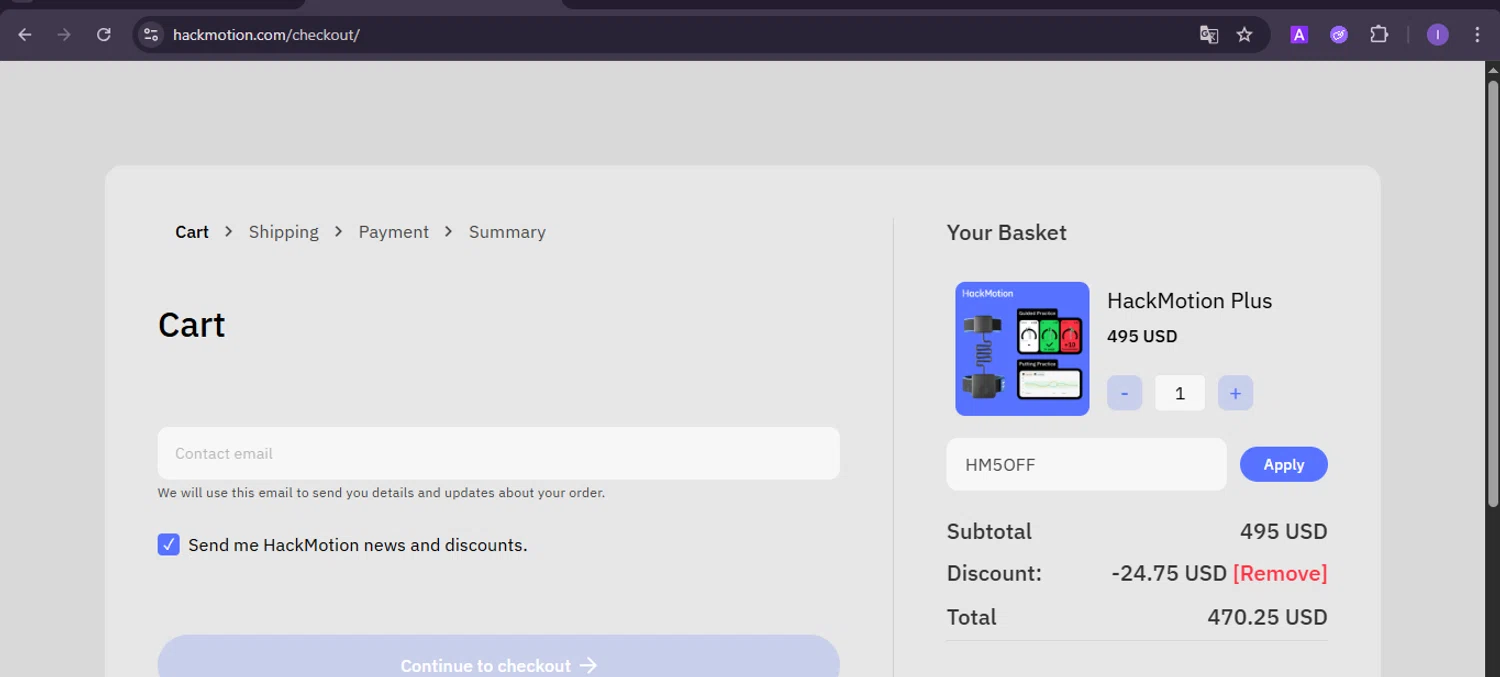Click the translate page icon
Image resolution: width=1500 pixels, height=677 pixels.
1209,35
